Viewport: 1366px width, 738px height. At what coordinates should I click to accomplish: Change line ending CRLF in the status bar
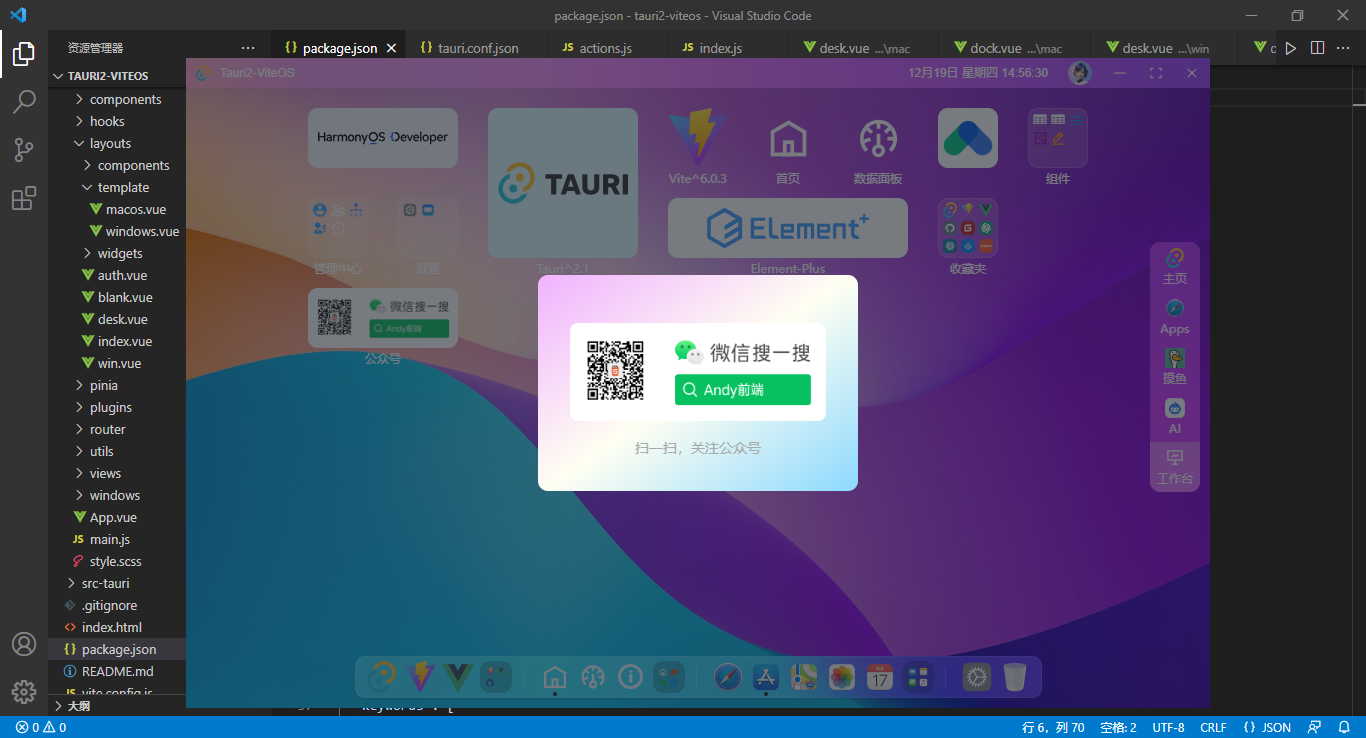(x=1213, y=727)
